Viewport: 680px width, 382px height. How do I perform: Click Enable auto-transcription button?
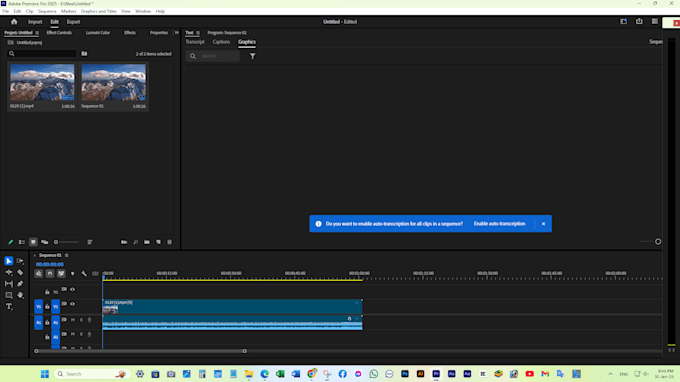tap(499, 224)
